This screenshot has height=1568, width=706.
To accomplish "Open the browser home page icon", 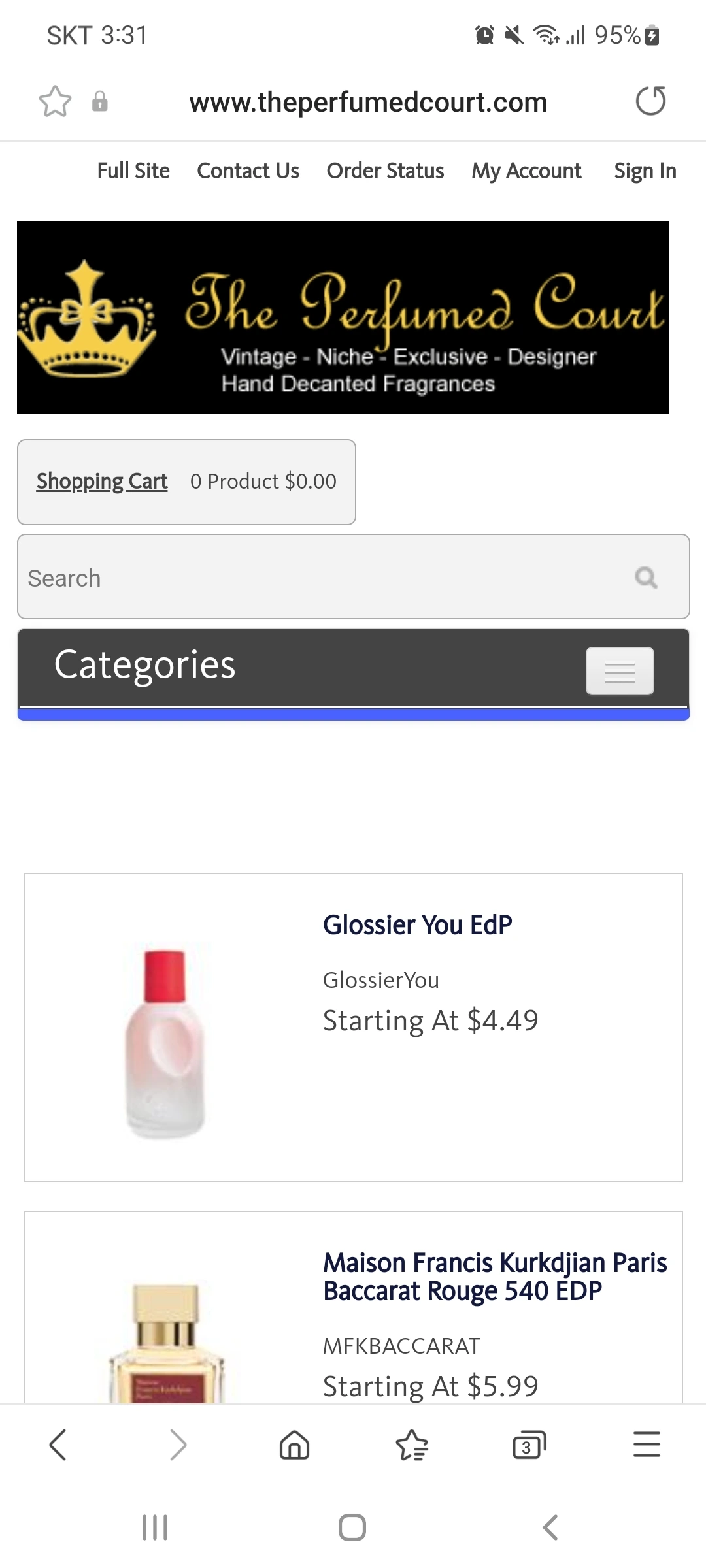I will (x=294, y=1445).
